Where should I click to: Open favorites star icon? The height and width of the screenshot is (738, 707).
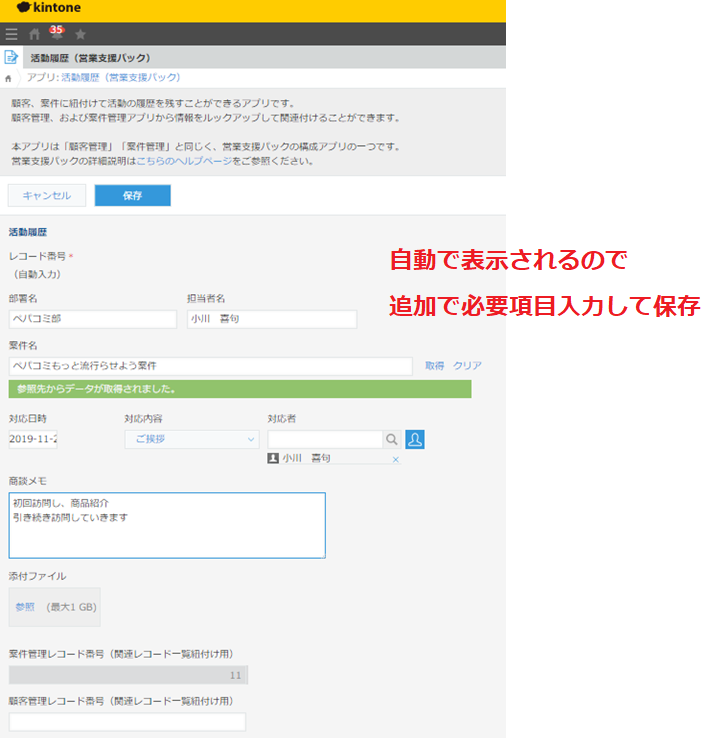(x=80, y=34)
